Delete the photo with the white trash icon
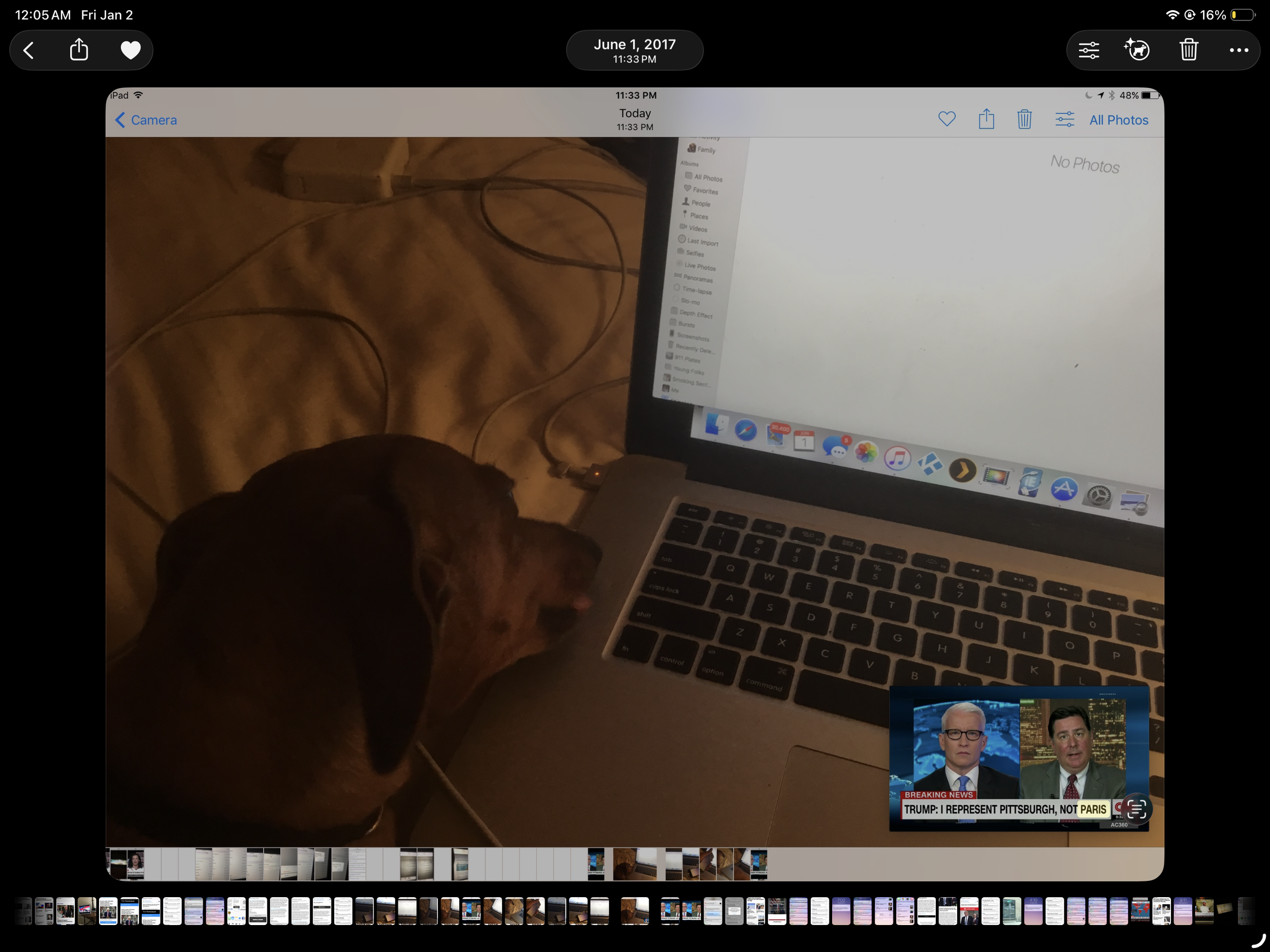This screenshot has width=1270, height=952. [1189, 50]
